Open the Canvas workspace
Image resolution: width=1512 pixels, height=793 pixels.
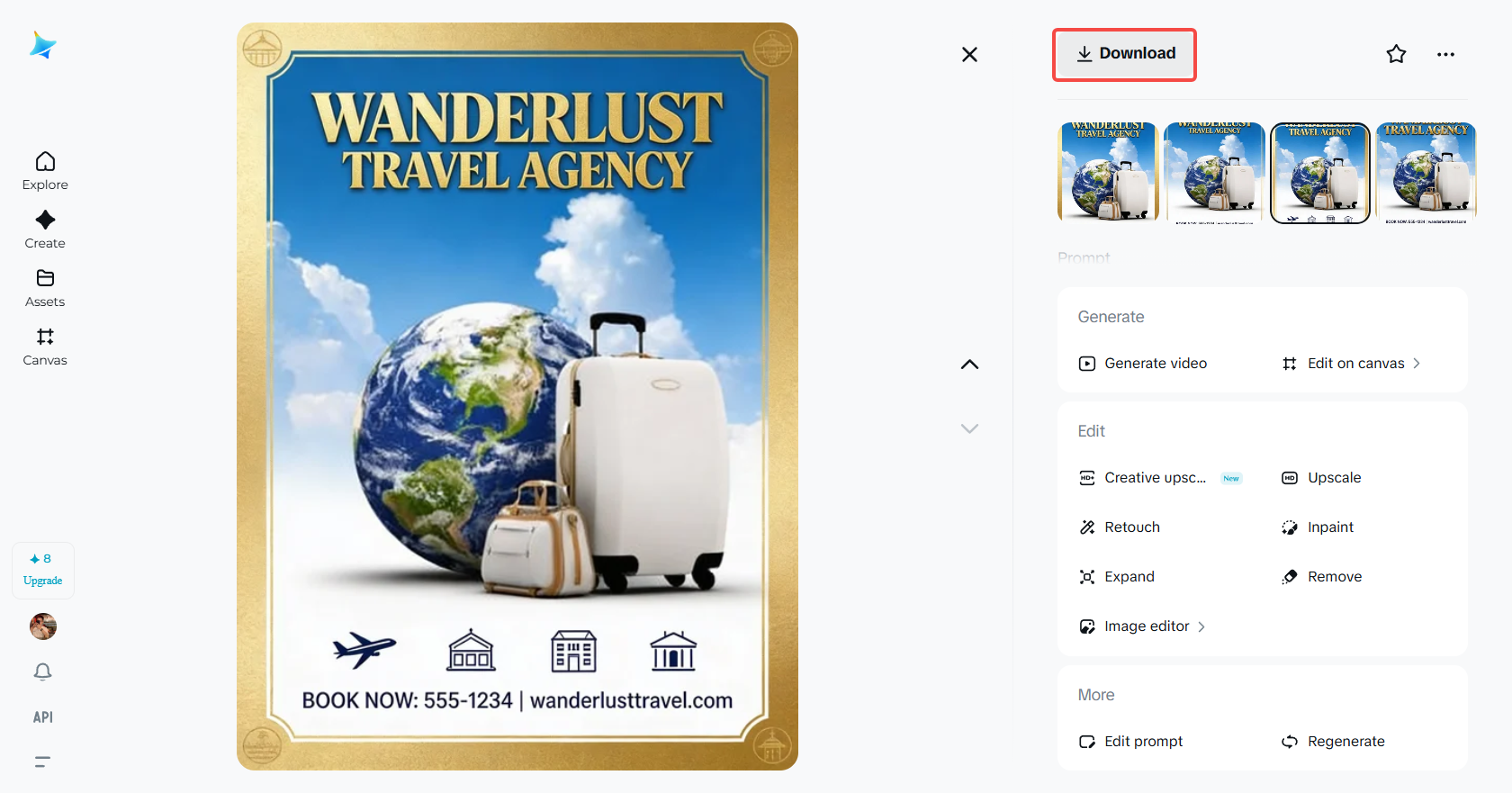[x=45, y=347]
